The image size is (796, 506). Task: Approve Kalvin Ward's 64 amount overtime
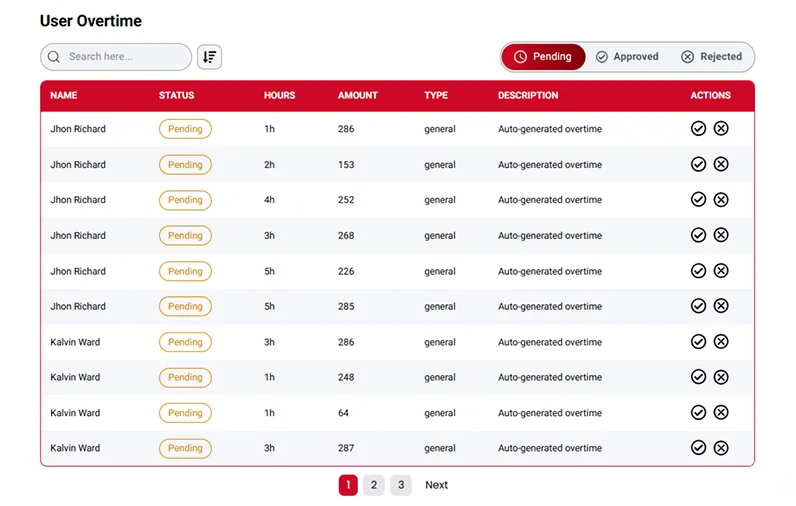(698, 413)
